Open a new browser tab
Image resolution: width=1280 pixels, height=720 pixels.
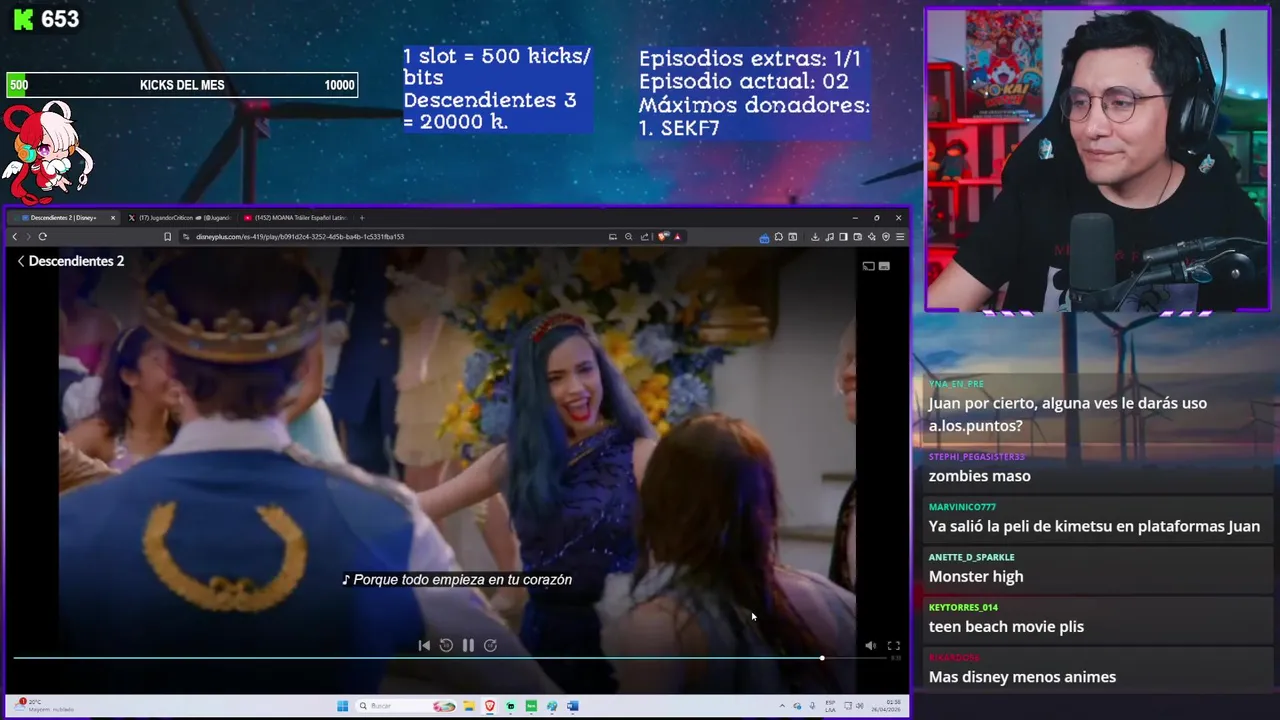tap(362, 218)
